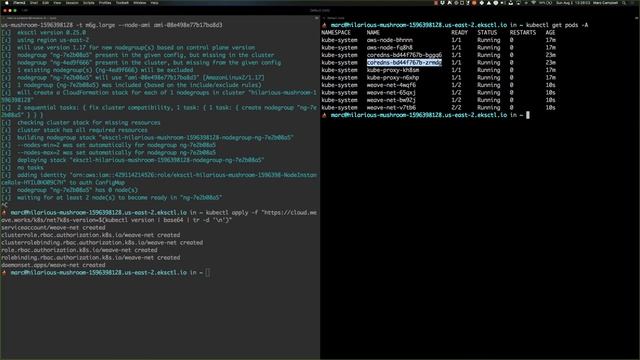The height and width of the screenshot is (360, 640).
Task: Open the iTerm2 application menu
Action: [19, 2]
